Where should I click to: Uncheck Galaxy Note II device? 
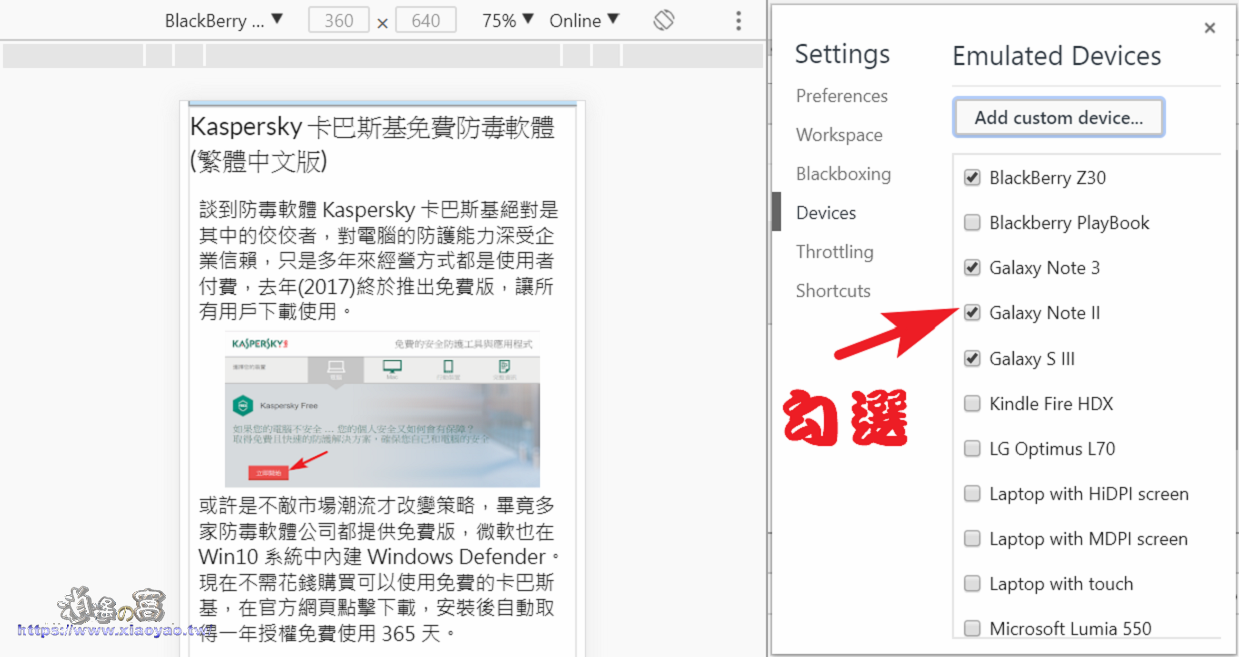tap(972, 313)
